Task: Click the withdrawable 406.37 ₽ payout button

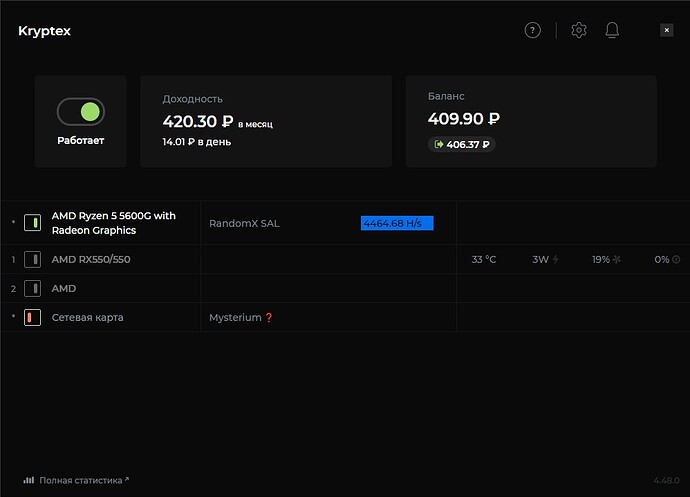Action: [462, 144]
